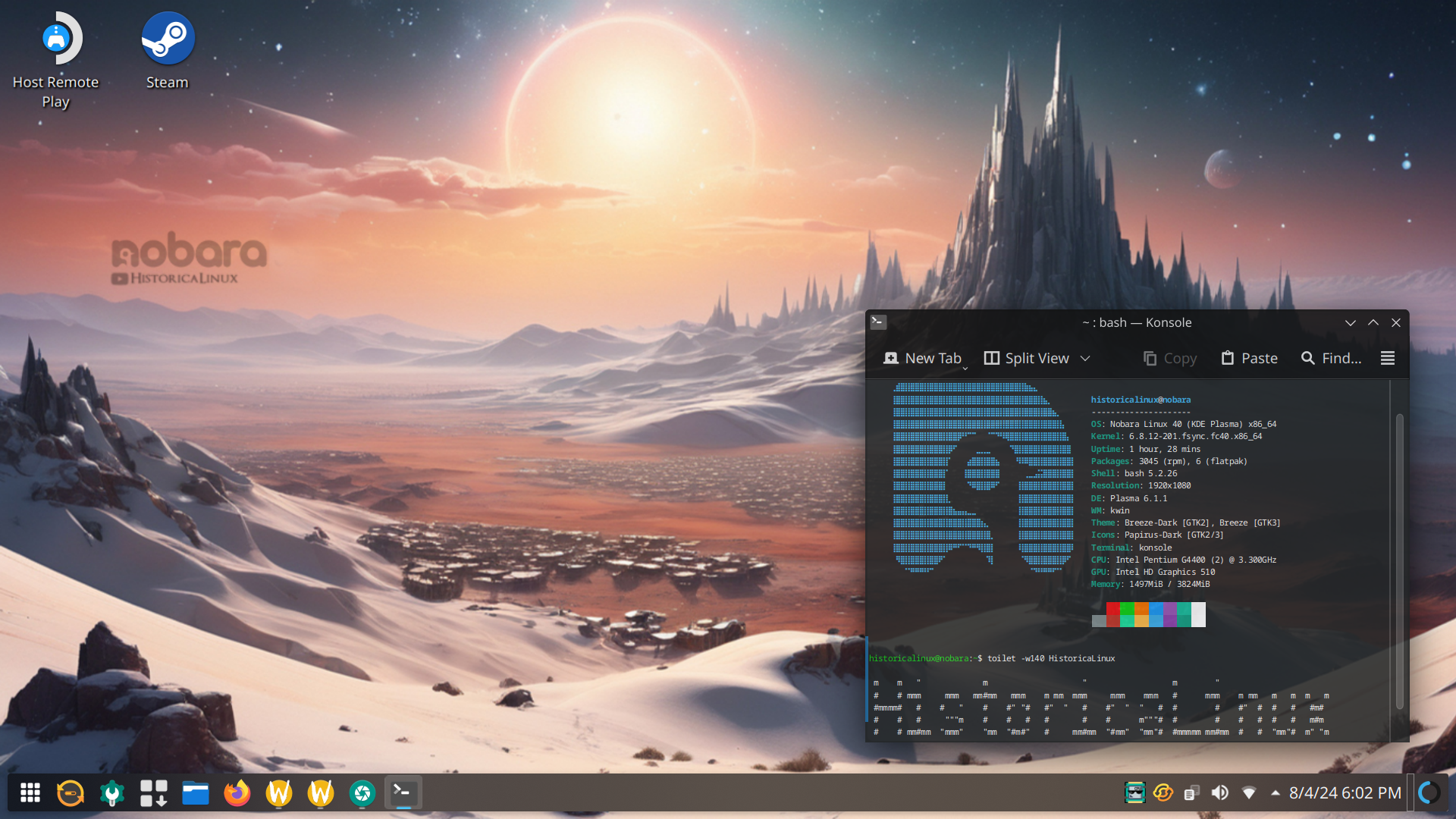This screenshot has height=819, width=1456.
Task: Click the yellow update sync tray icon
Action: (1163, 793)
